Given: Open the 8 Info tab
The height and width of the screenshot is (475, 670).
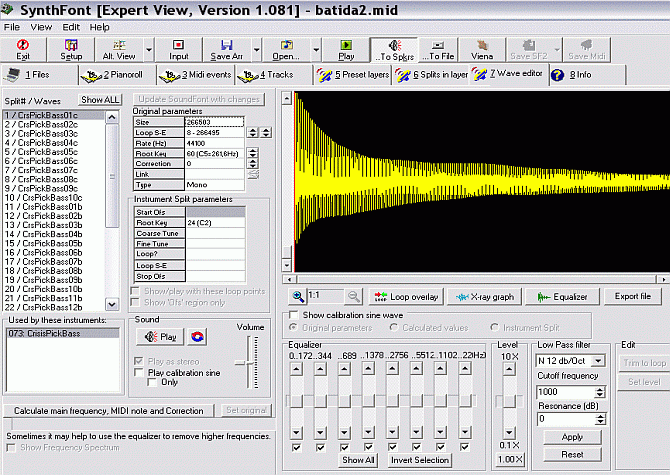Looking at the screenshot, I should (x=587, y=75).
